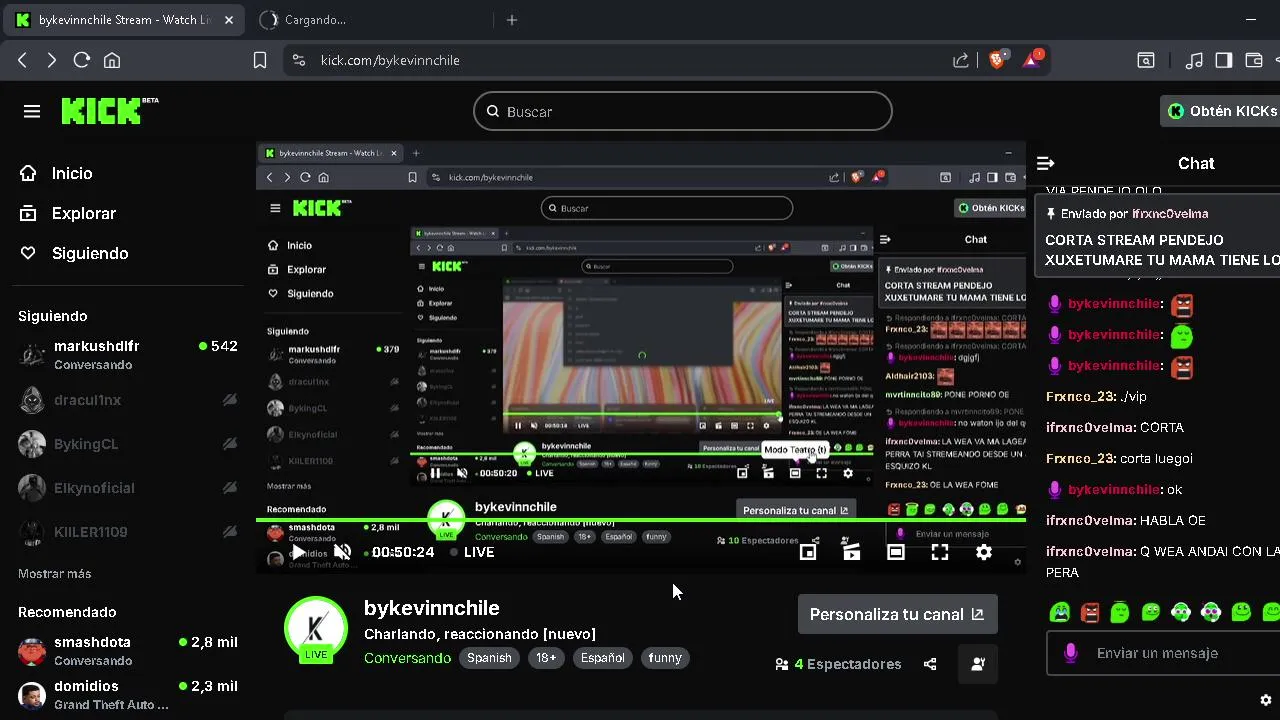Toggle theater mode on the main player
Screen dimensions: 1280x720
click(x=896, y=552)
